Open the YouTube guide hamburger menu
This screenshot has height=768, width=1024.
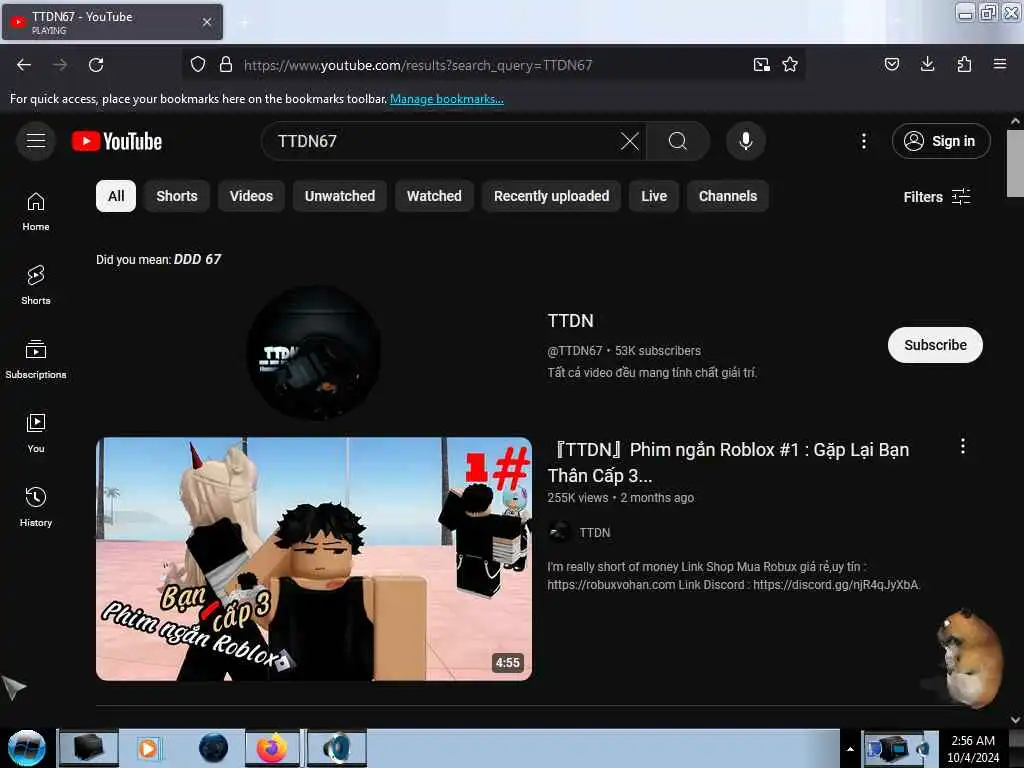pyautogui.click(x=36, y=140)
